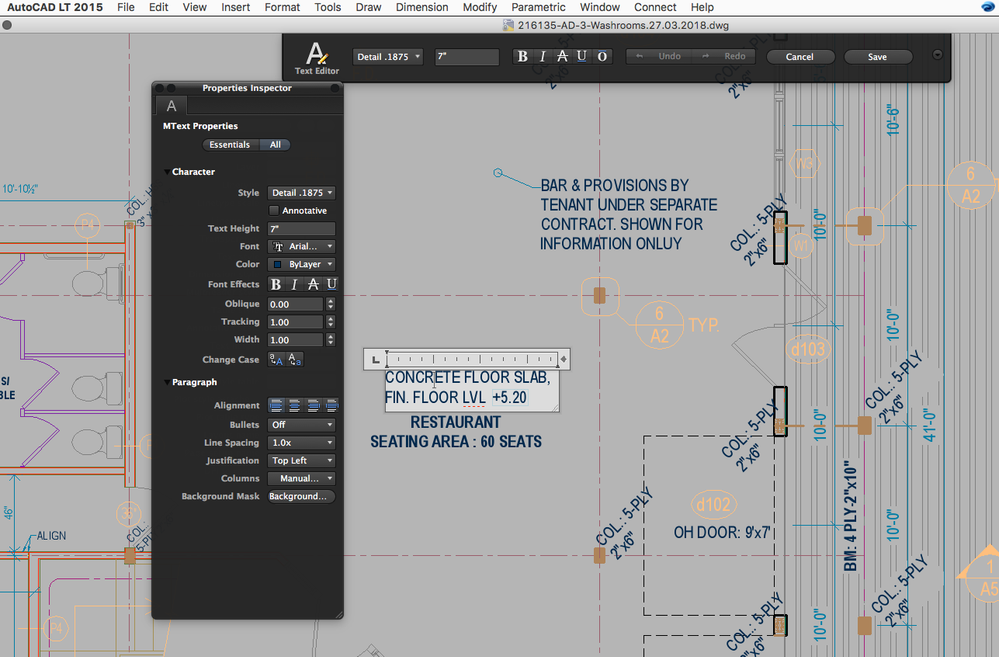Set paragraph alignment to right
This screenshot has width=999, height=657.
point(313,405)
